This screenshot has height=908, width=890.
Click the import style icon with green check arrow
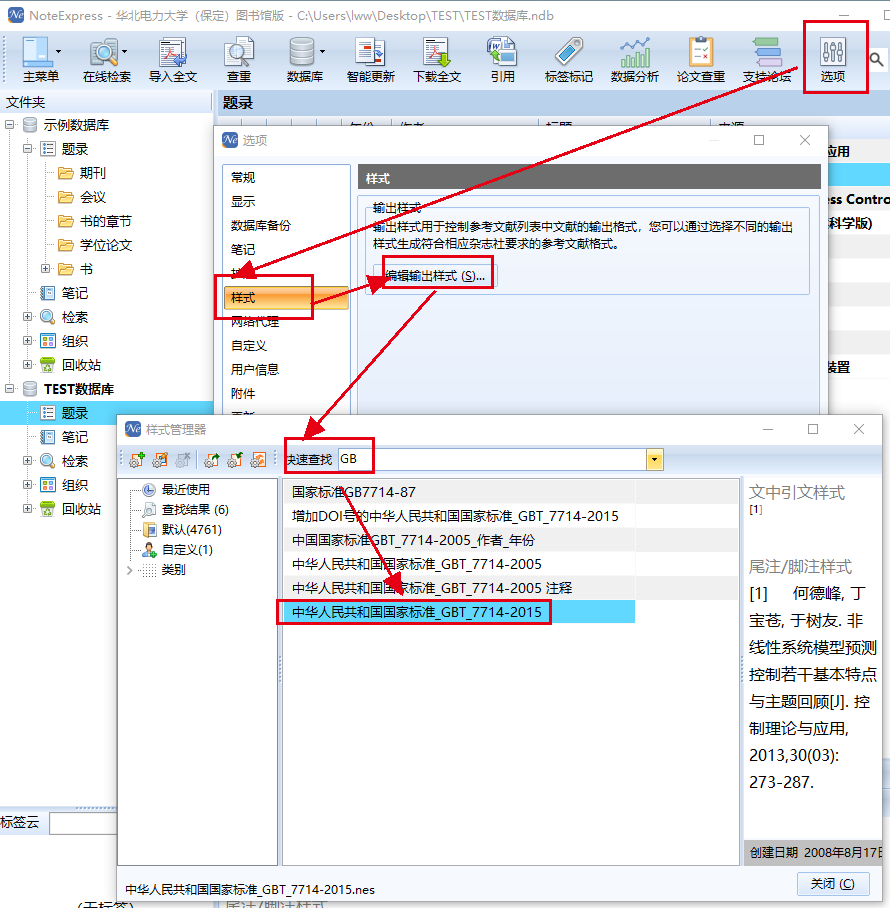tap(235, 460)
